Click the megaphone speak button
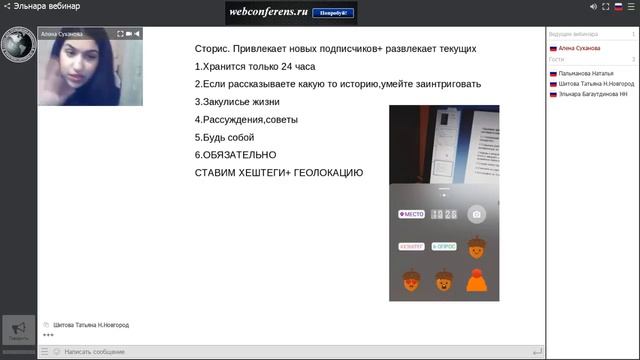 click(x=18, y=330)
